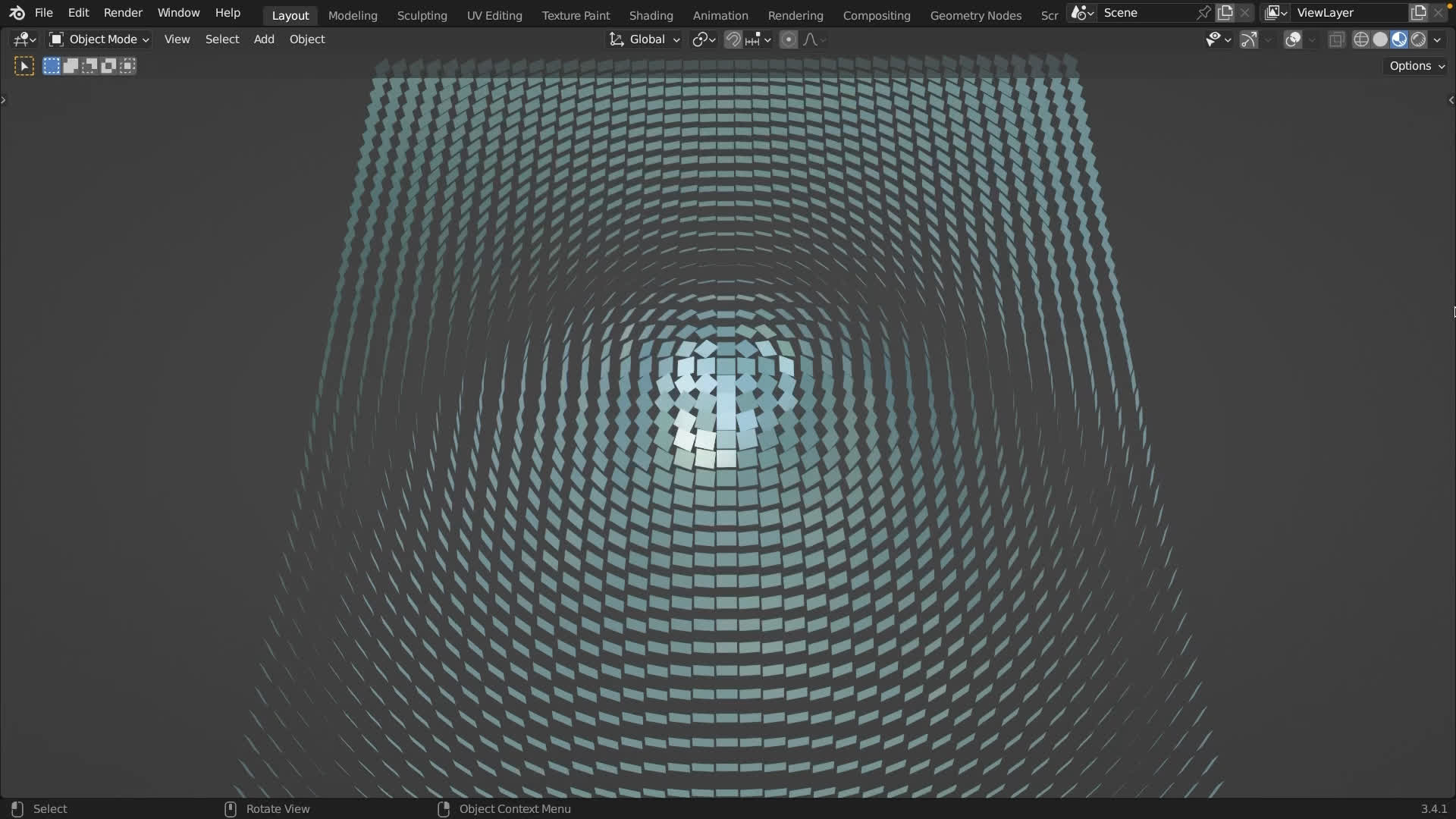
Task: Open the selectability and visibility popover
Action: tap(1218, 39)
